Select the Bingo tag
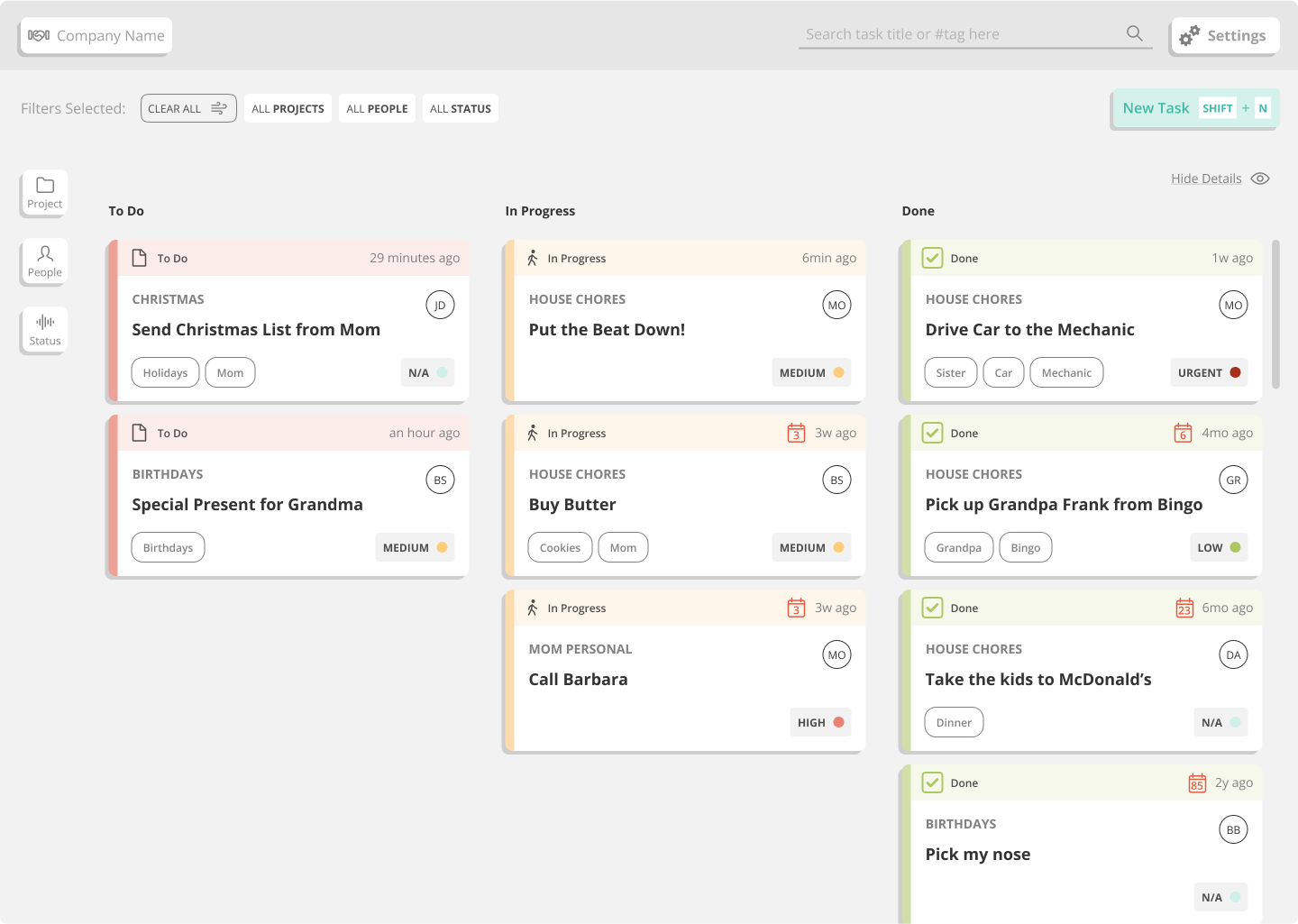This screenshot has width=1298, height=924. coord(1026,547)
